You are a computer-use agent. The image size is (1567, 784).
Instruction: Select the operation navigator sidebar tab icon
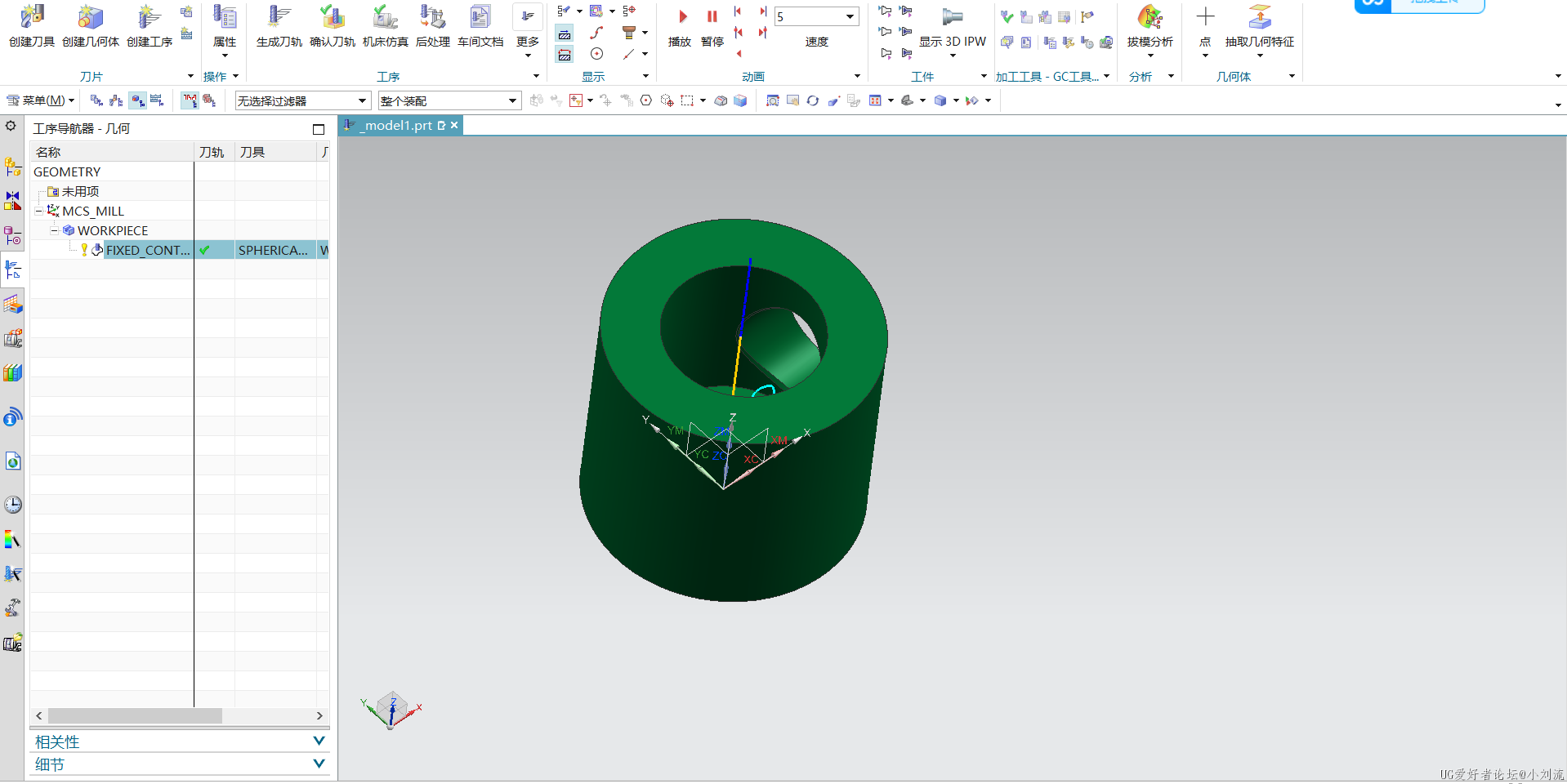click(13, 270)
